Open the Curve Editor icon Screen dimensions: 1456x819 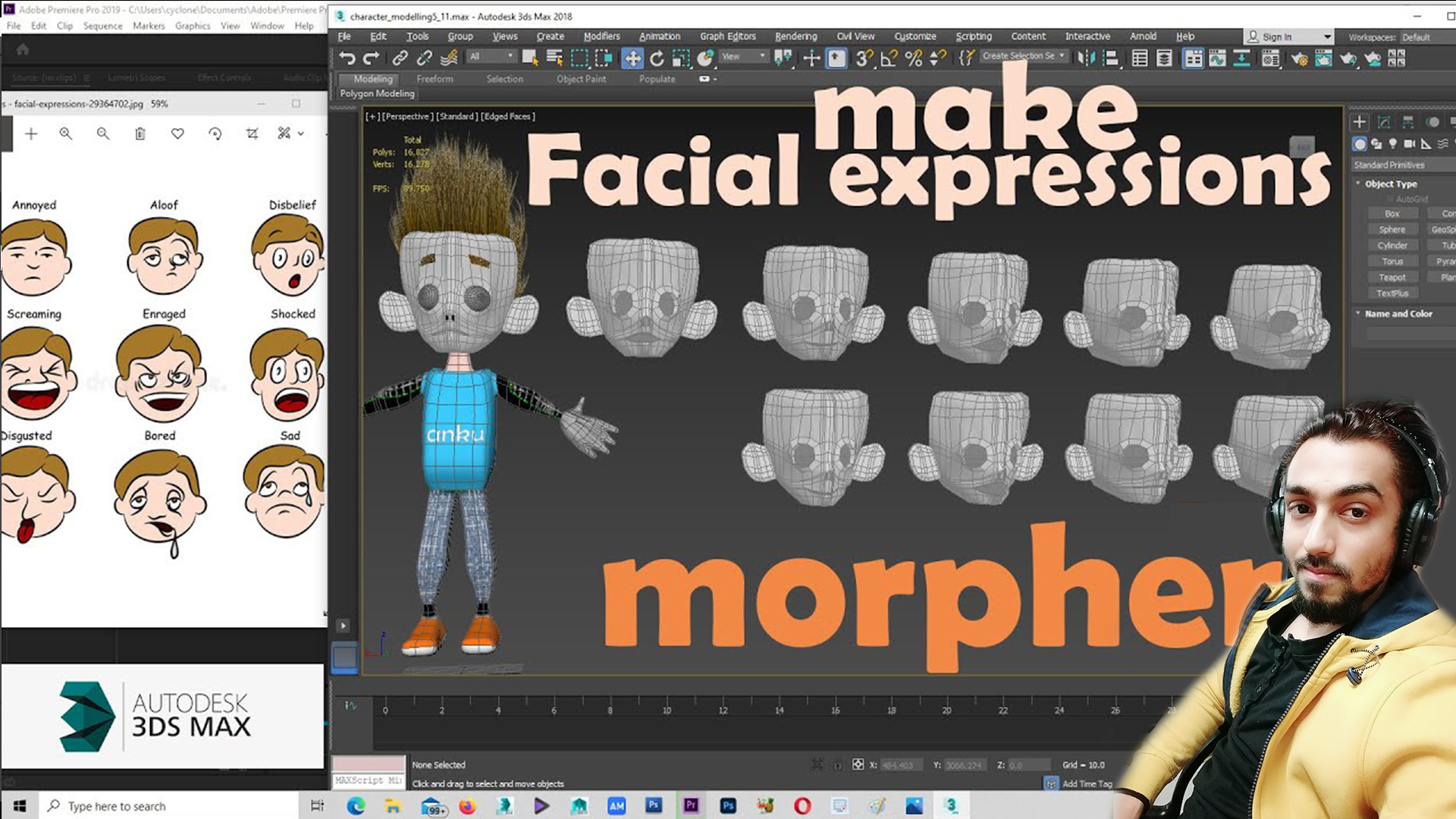tap(1217, 58)
